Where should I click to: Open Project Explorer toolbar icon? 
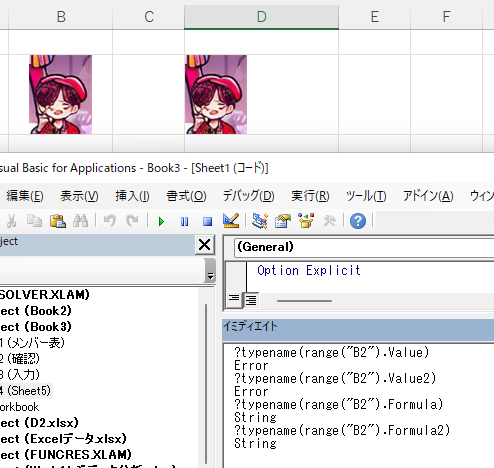[260, 221]
